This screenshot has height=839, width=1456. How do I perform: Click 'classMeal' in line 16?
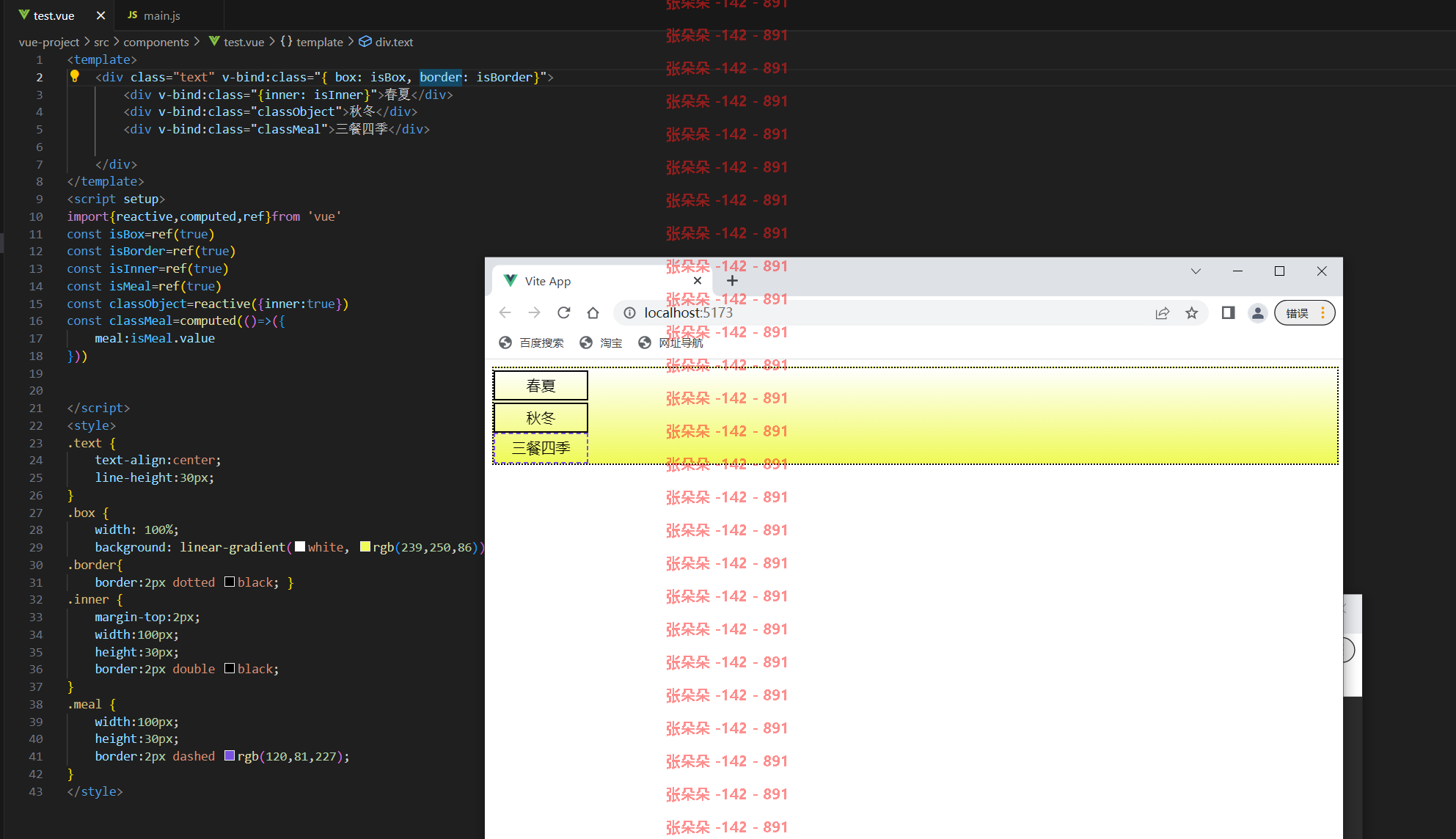click(x=140, y=320)
